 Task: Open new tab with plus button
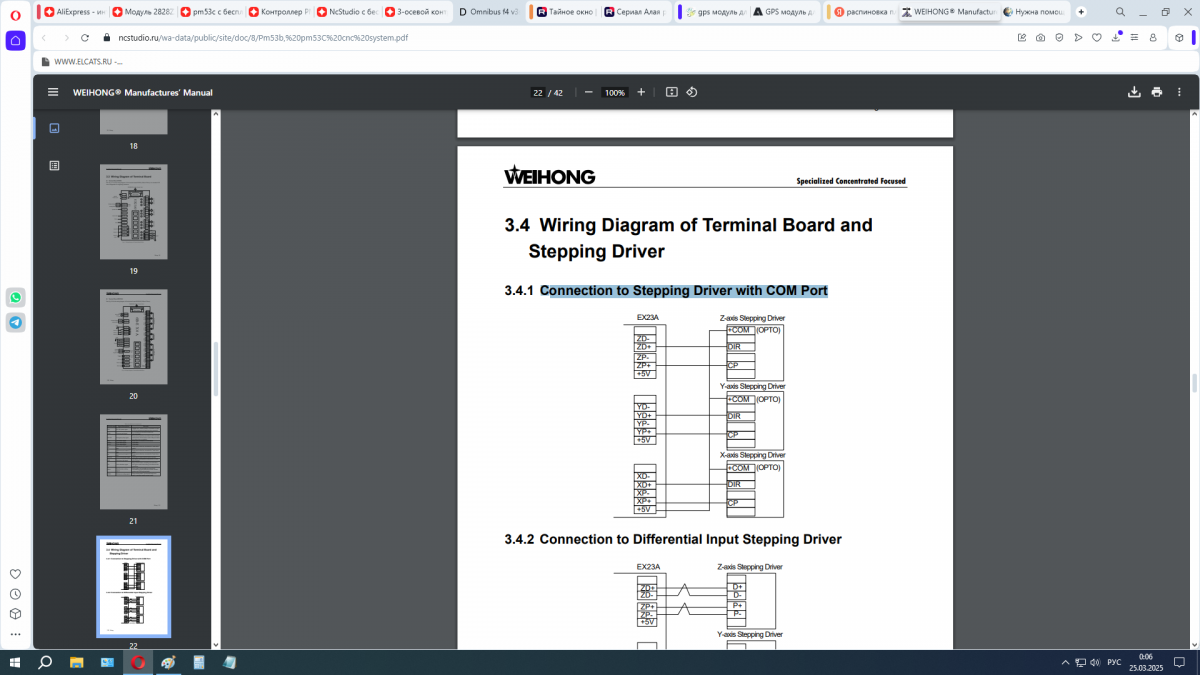pyautogui.click(x=1081, y=12)
